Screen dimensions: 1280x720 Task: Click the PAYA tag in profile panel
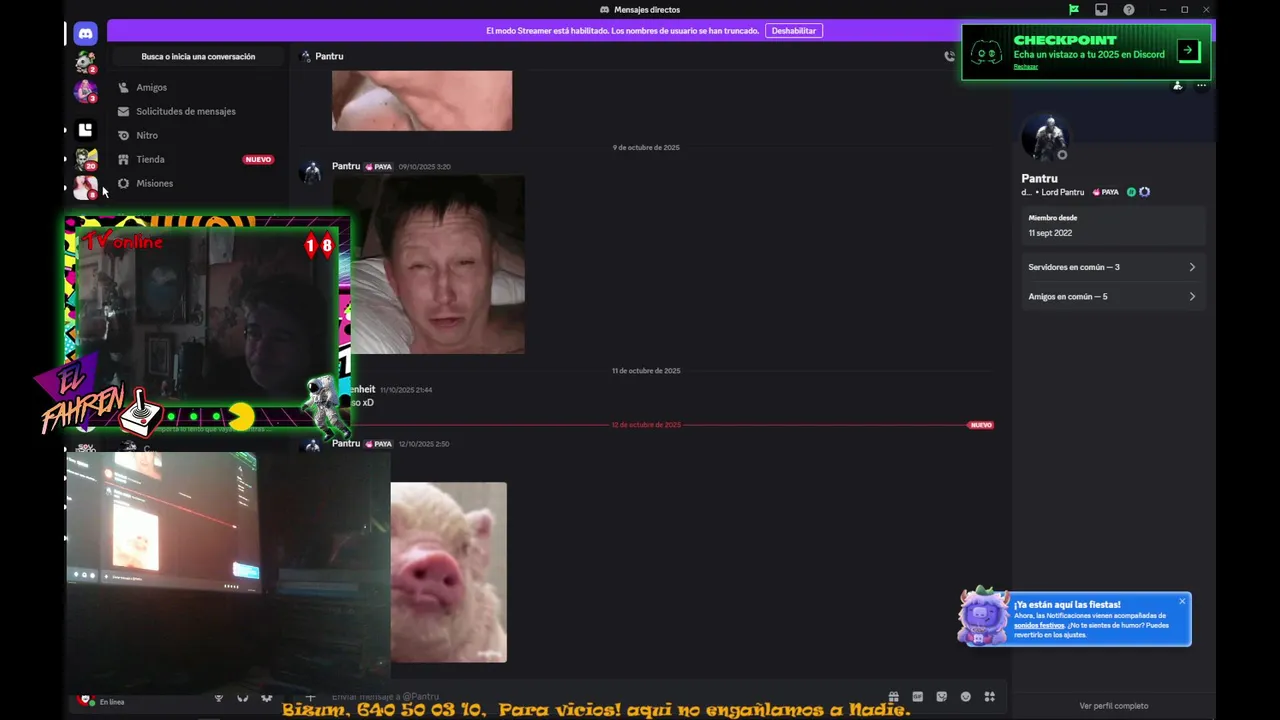click(1106, 192)
